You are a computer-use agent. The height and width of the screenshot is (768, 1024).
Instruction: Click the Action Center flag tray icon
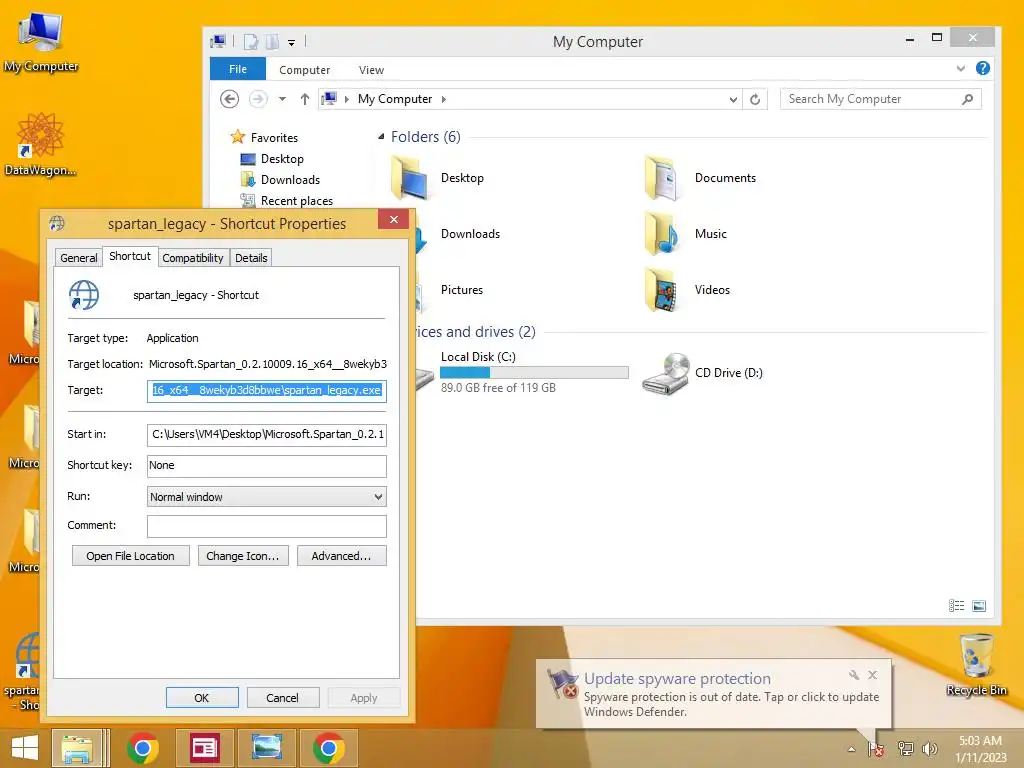876,749
